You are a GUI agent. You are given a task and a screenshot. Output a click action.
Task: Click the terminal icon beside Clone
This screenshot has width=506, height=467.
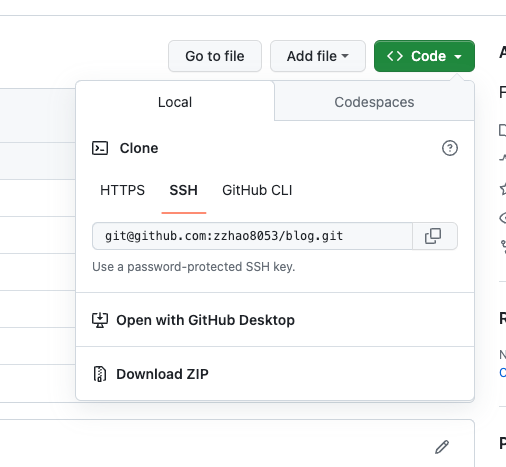[x=100, y=148]
